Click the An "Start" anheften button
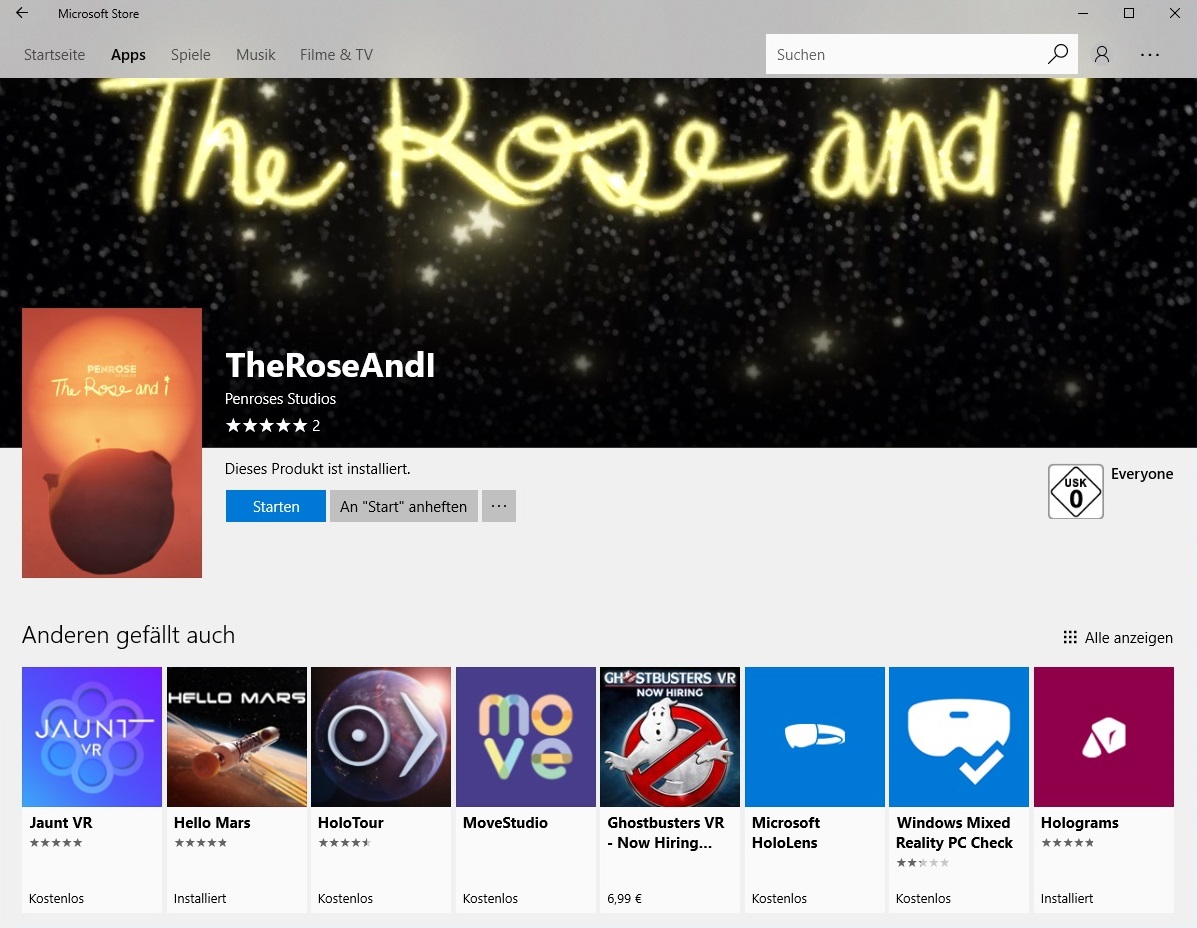 pyautogui.click(x=403, y=506)
